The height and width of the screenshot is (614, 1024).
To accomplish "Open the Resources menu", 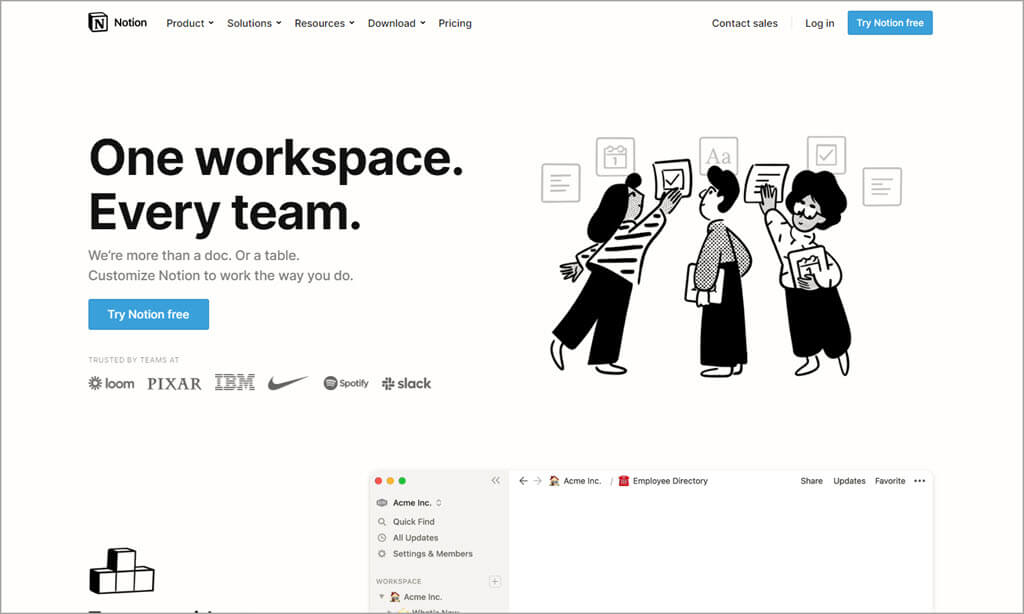I will (x=324, y=23).
